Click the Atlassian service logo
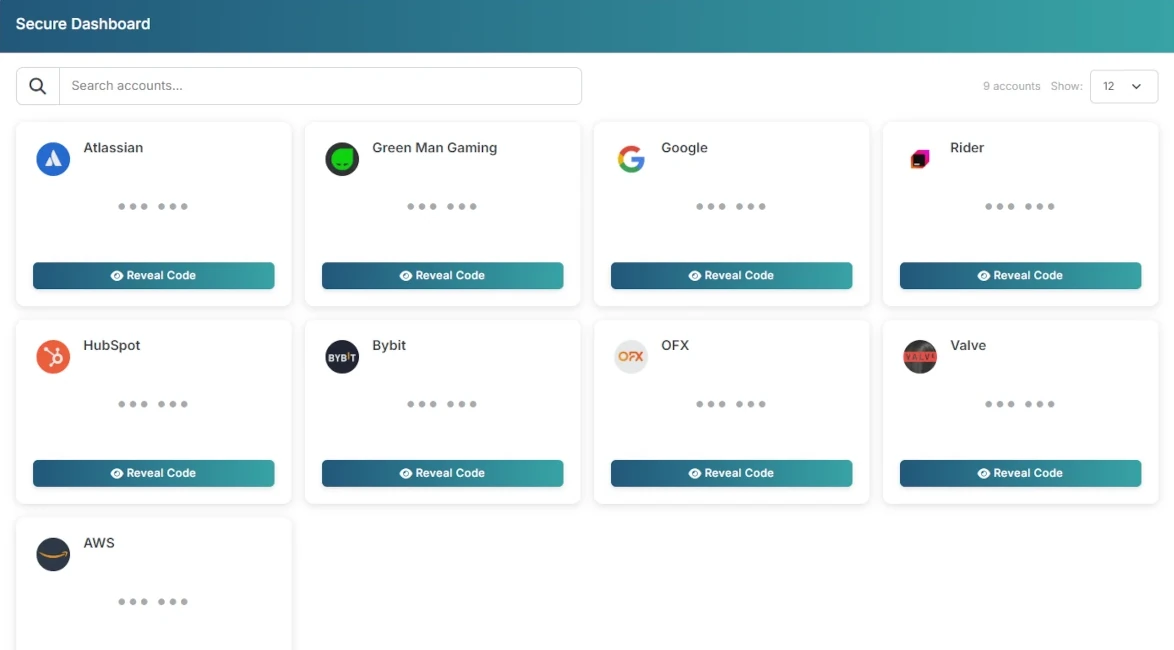Screen dimensions: 1174x650 click(53, 158)
